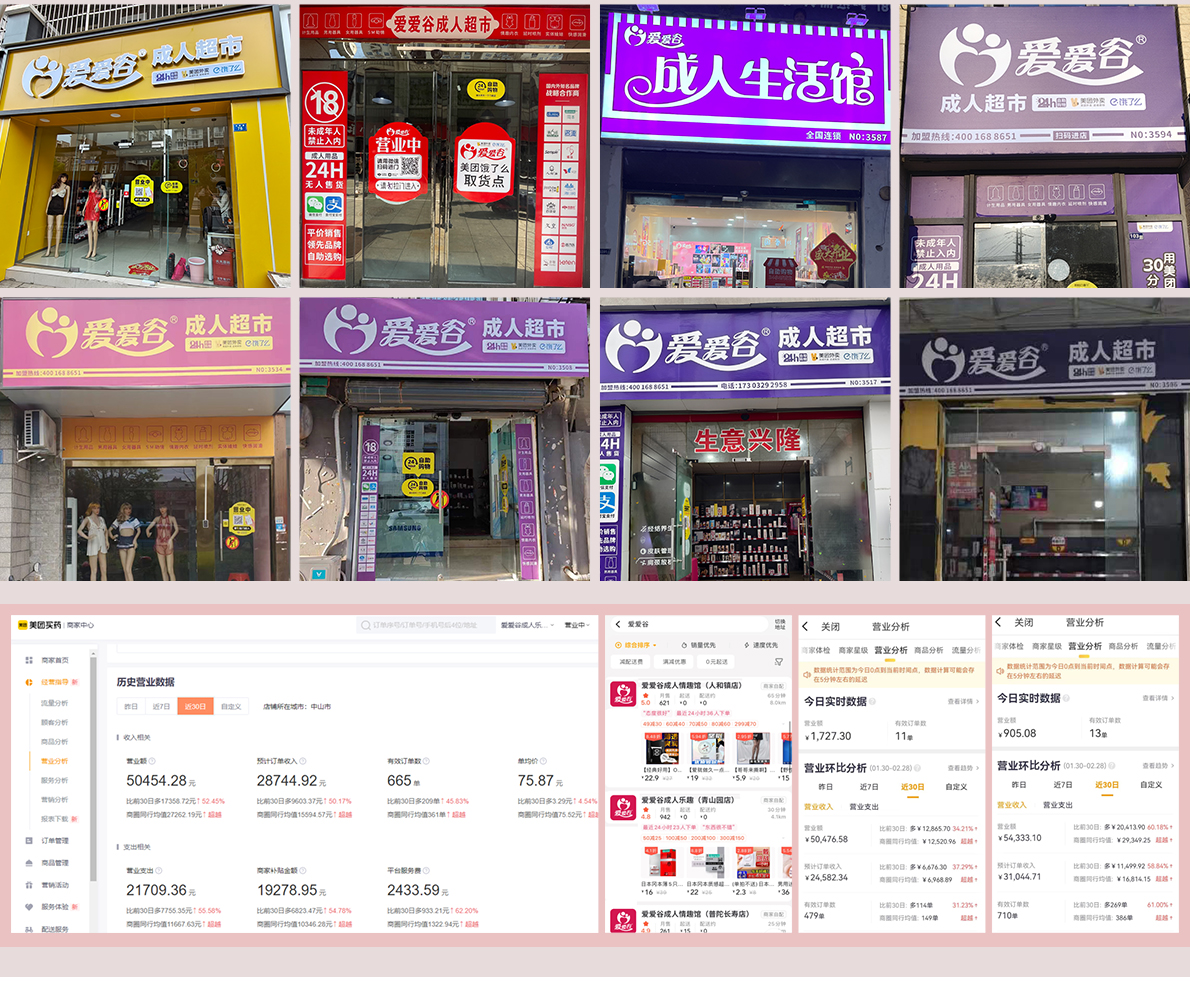Open the 报表下载 sidebar link
Screen dimensions: 1190x994
coord(55,819)
